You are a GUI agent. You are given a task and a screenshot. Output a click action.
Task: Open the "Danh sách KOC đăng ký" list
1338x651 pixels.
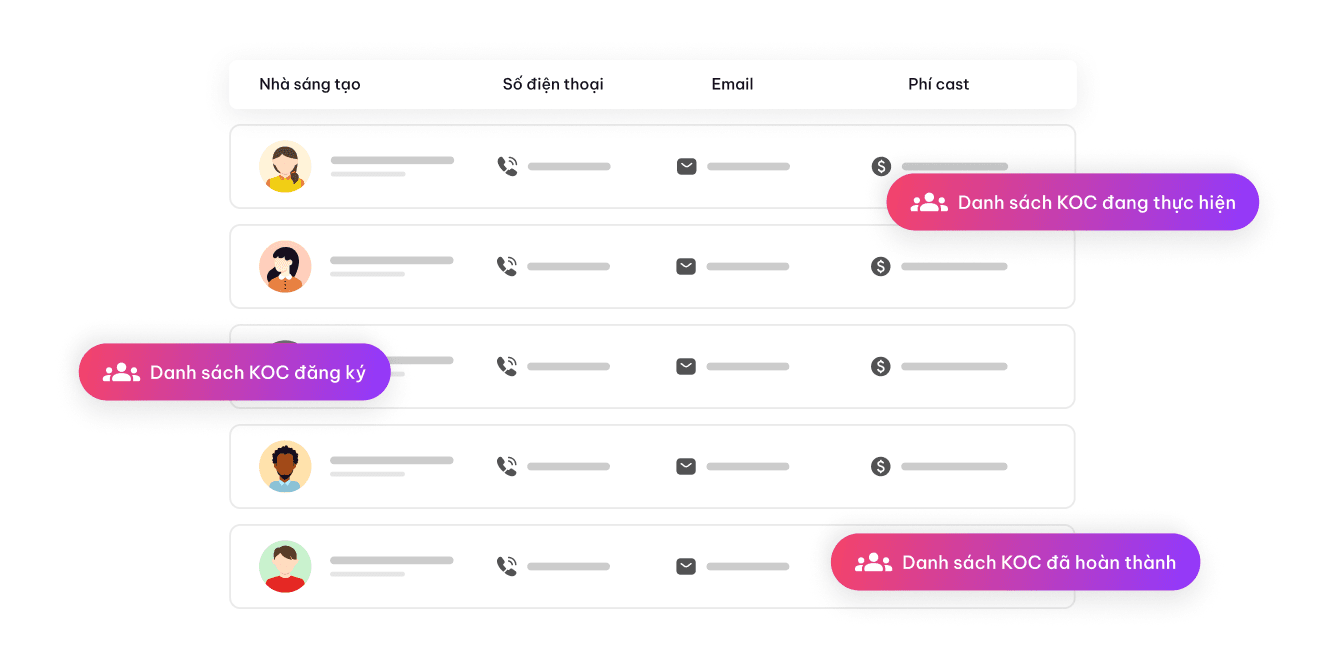pos(234,372)
